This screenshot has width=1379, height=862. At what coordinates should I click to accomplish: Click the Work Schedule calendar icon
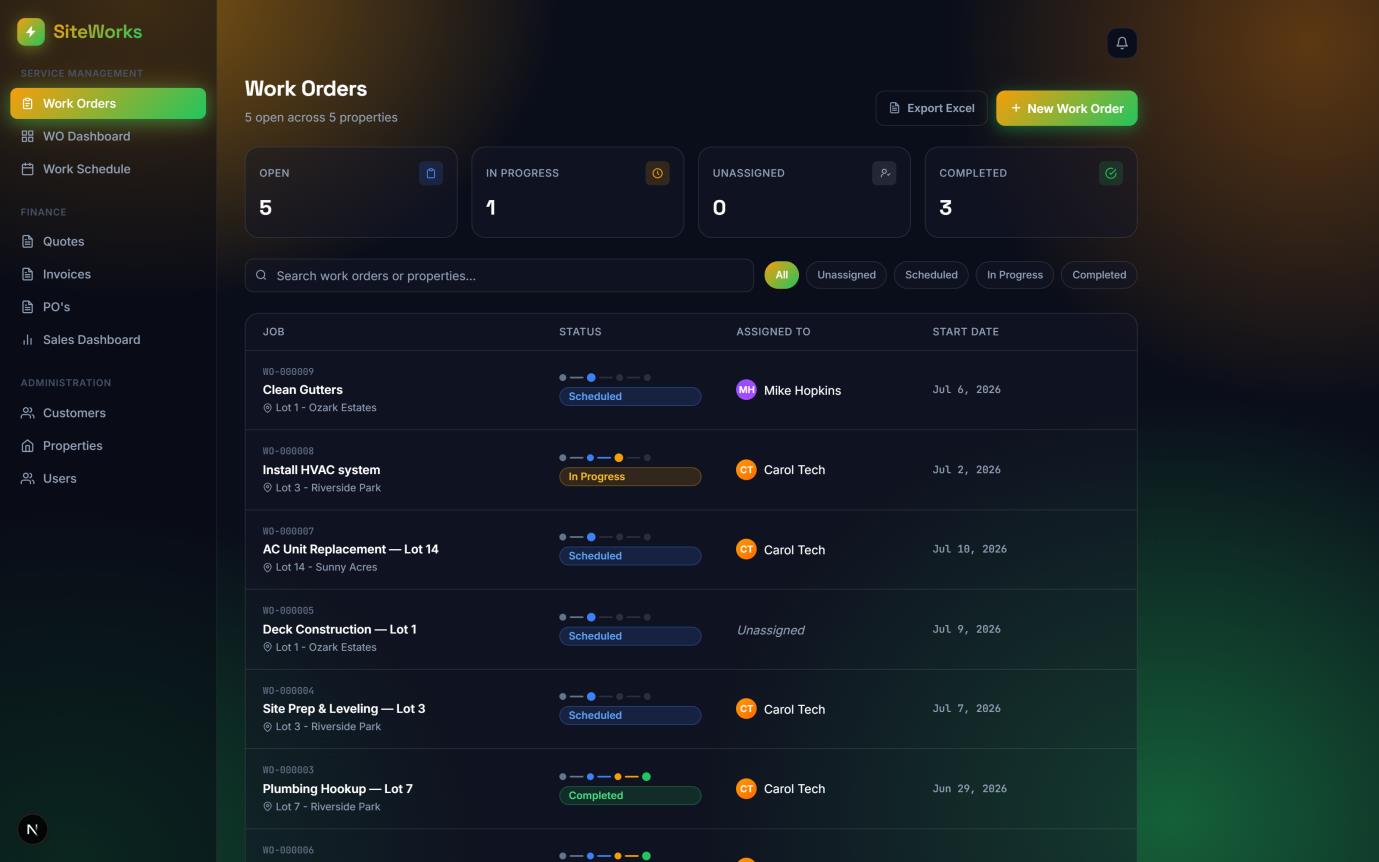(28, 169)
